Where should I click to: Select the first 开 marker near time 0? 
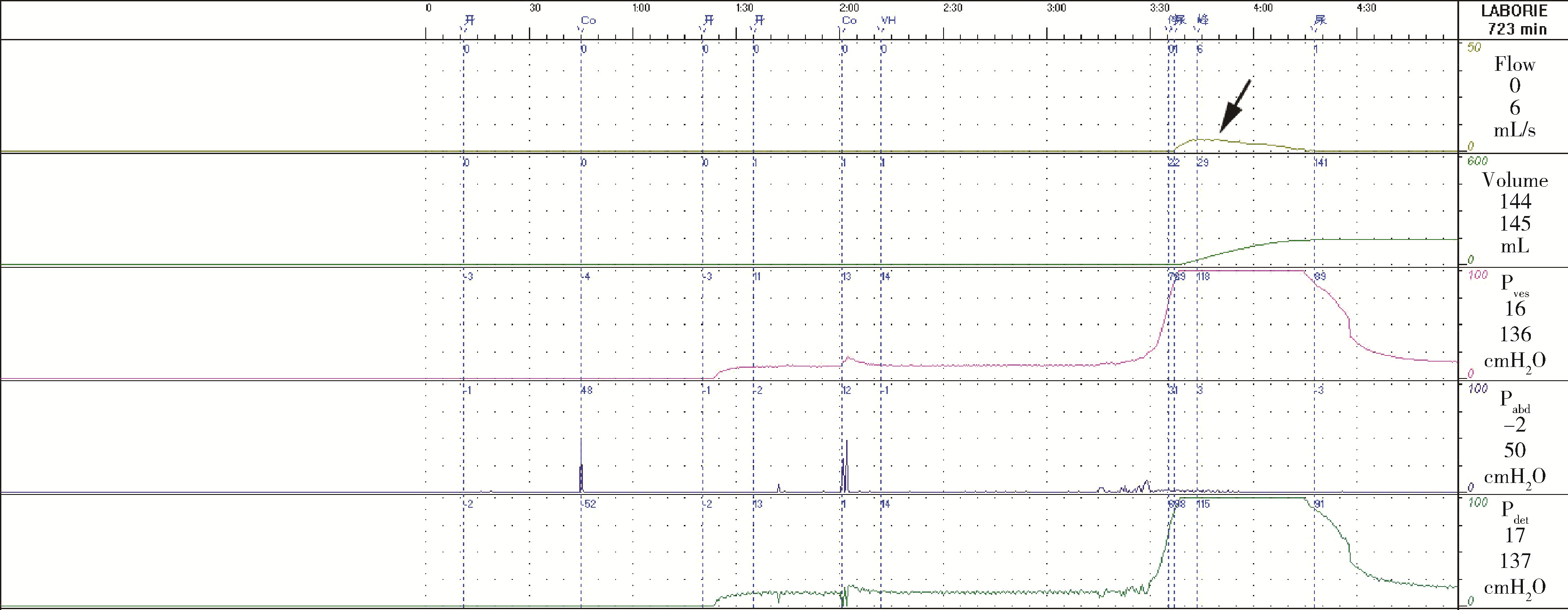(469, 20)
